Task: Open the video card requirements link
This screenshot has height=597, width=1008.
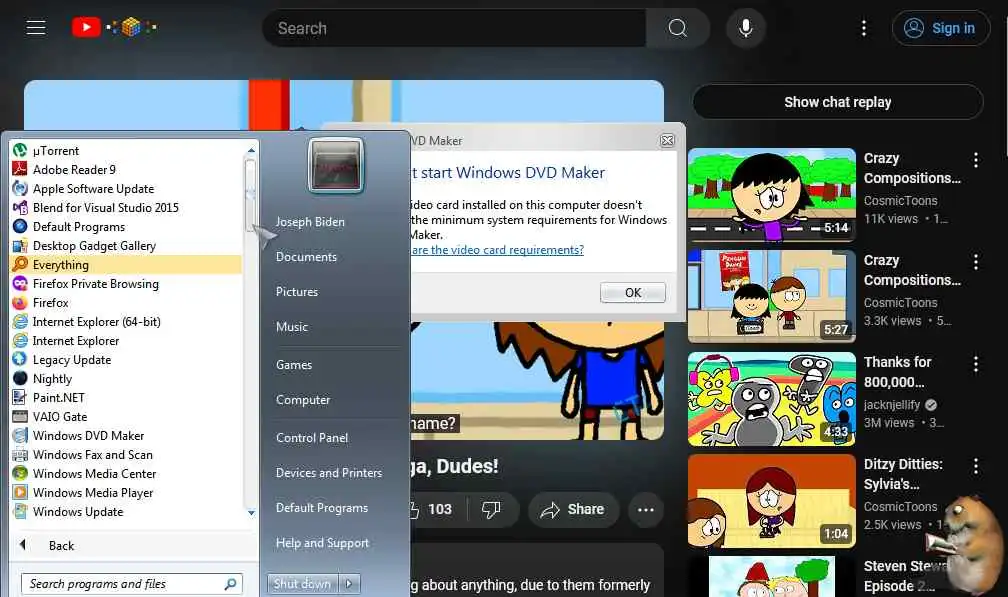Action: click(x=498, y=250)
